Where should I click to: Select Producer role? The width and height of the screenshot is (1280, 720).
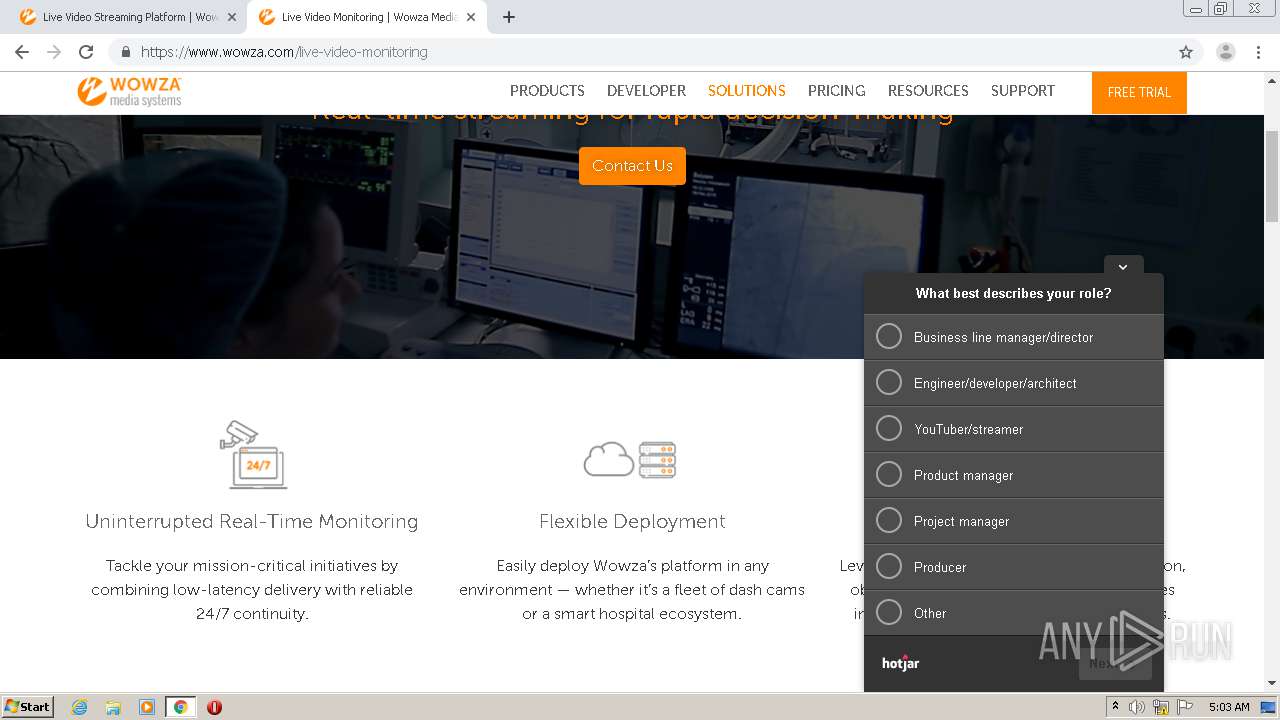coord(1014,567)
